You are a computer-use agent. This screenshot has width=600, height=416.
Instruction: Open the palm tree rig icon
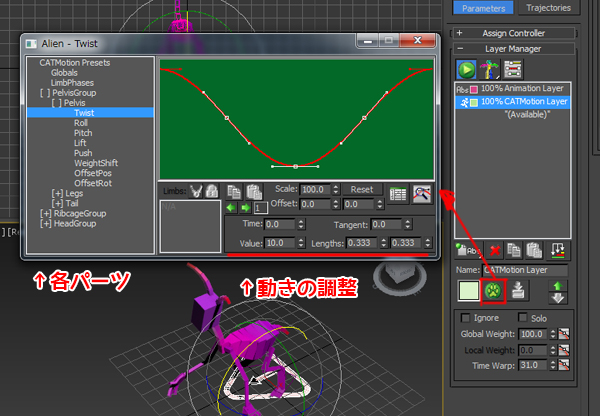pos(490,69)
